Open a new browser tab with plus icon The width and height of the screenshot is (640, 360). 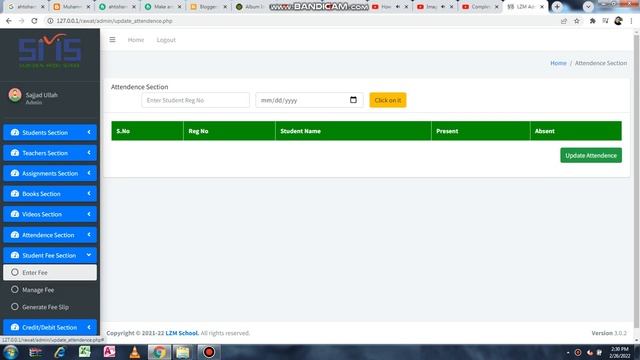click(x=557, y=7)
